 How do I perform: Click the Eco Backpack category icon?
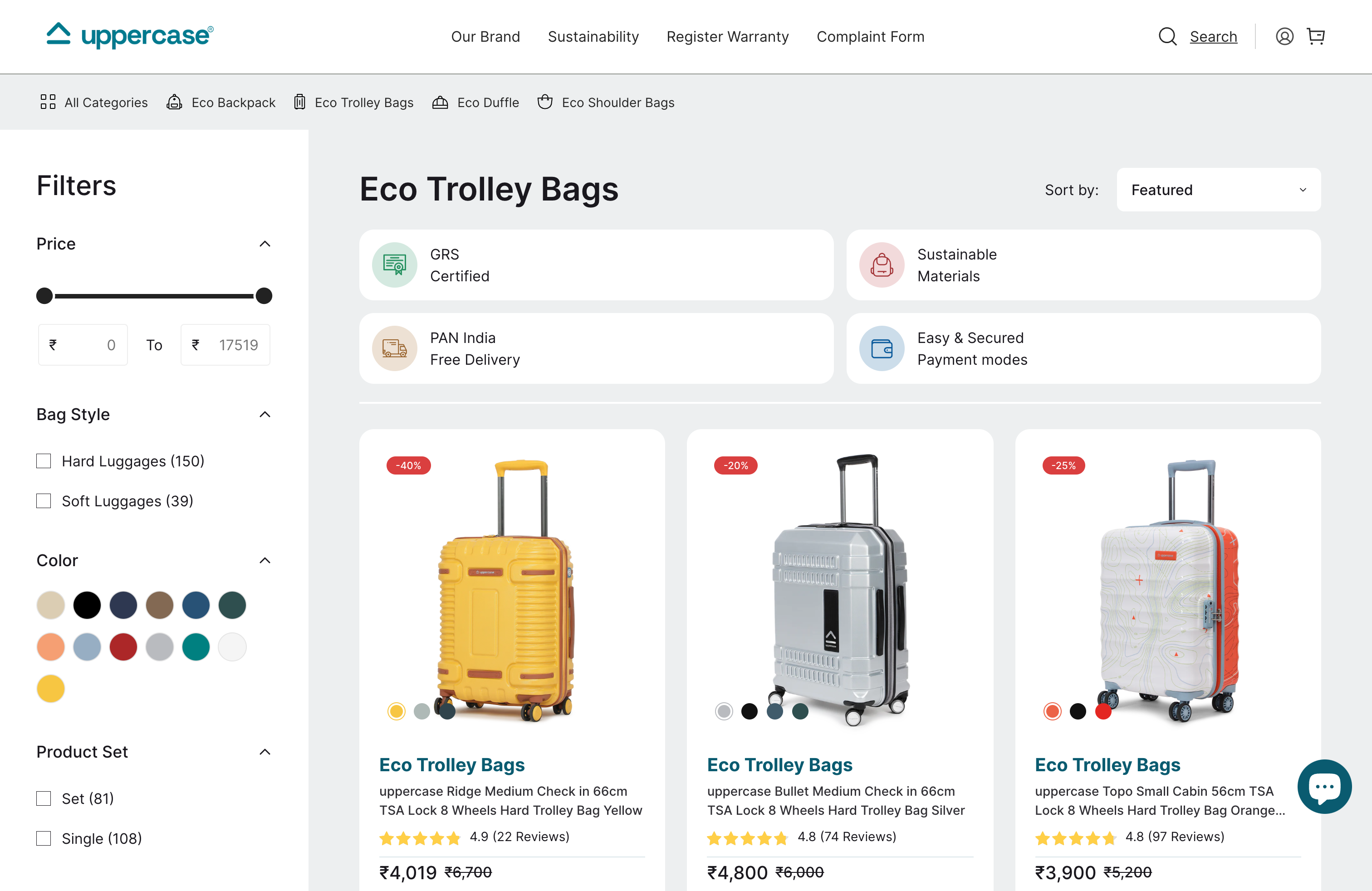pyautogui.click(x=173, y=102)
